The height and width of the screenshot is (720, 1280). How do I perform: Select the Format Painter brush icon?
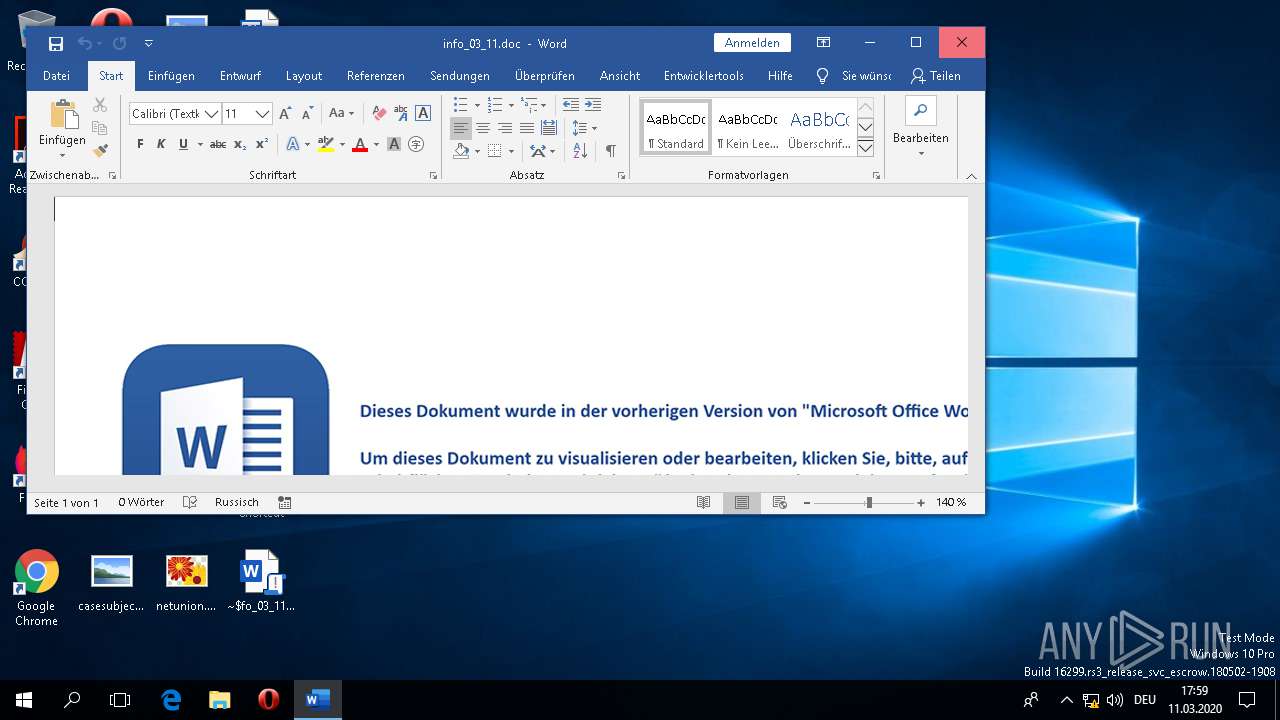100,150
